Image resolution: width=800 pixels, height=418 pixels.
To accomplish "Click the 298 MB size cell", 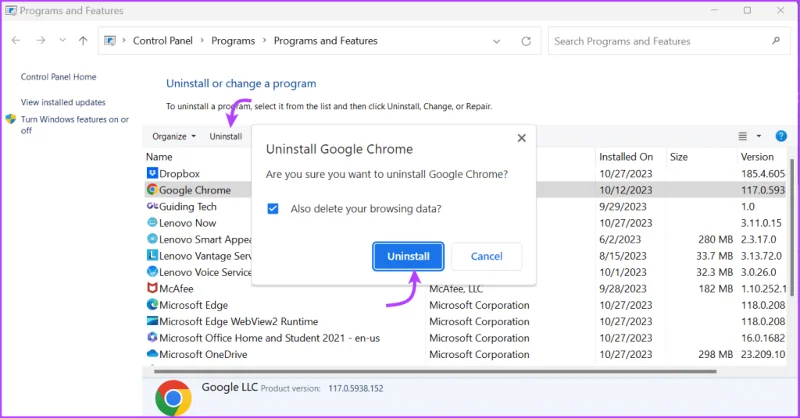I will point(715,354).
